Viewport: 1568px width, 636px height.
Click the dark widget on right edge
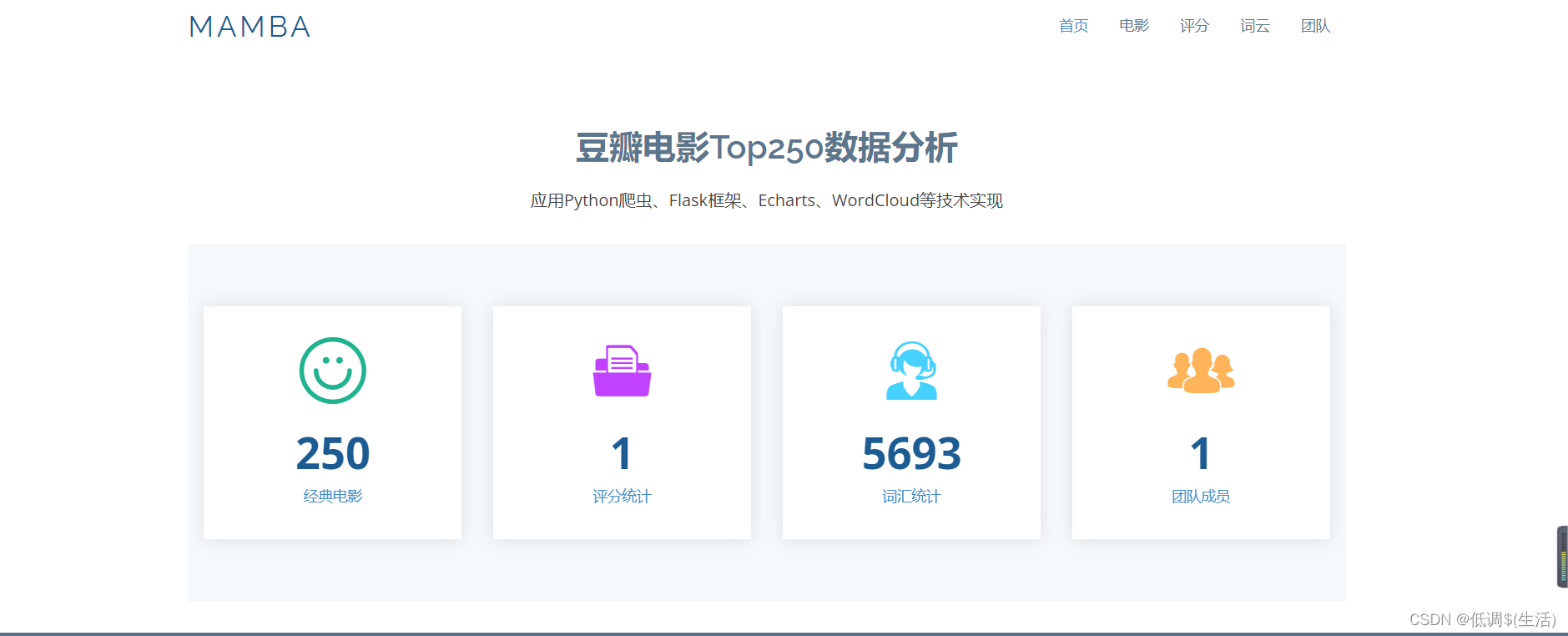tap(1562, 557)
